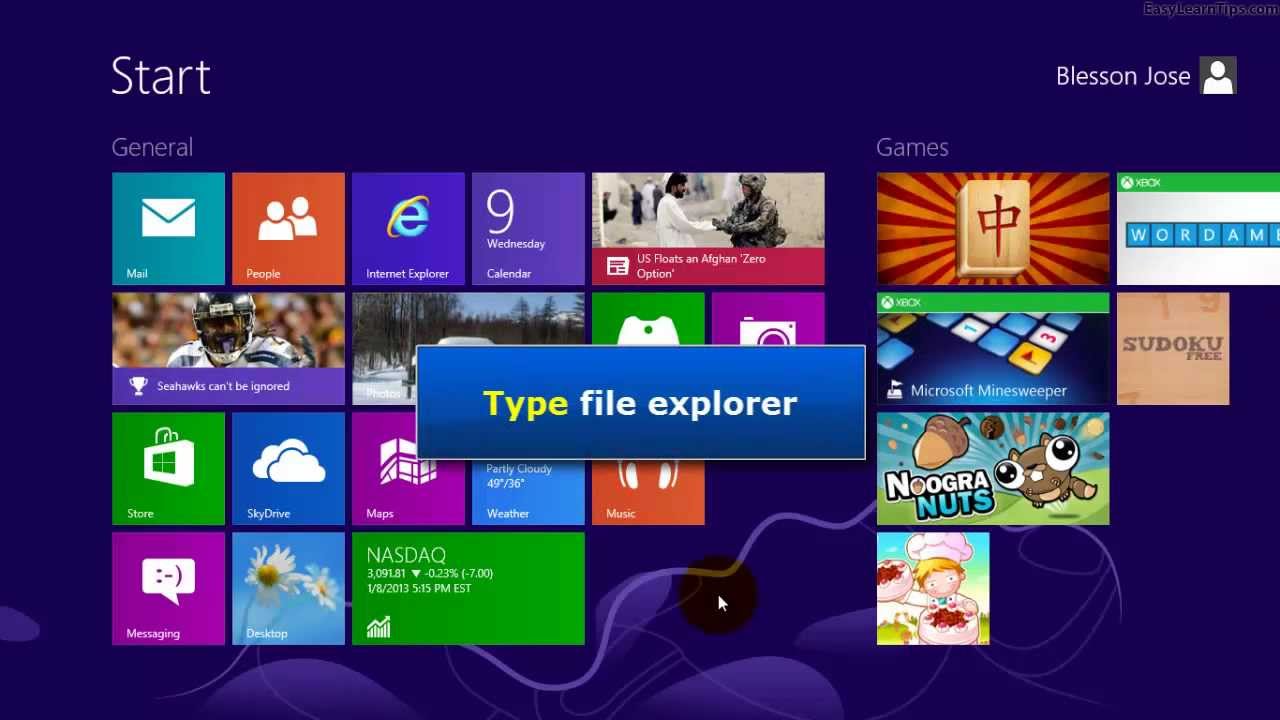This screenshot has height=720, width=1280.
Task: Open the SkyDrive cloud tile
Action: tap(288, 469)
